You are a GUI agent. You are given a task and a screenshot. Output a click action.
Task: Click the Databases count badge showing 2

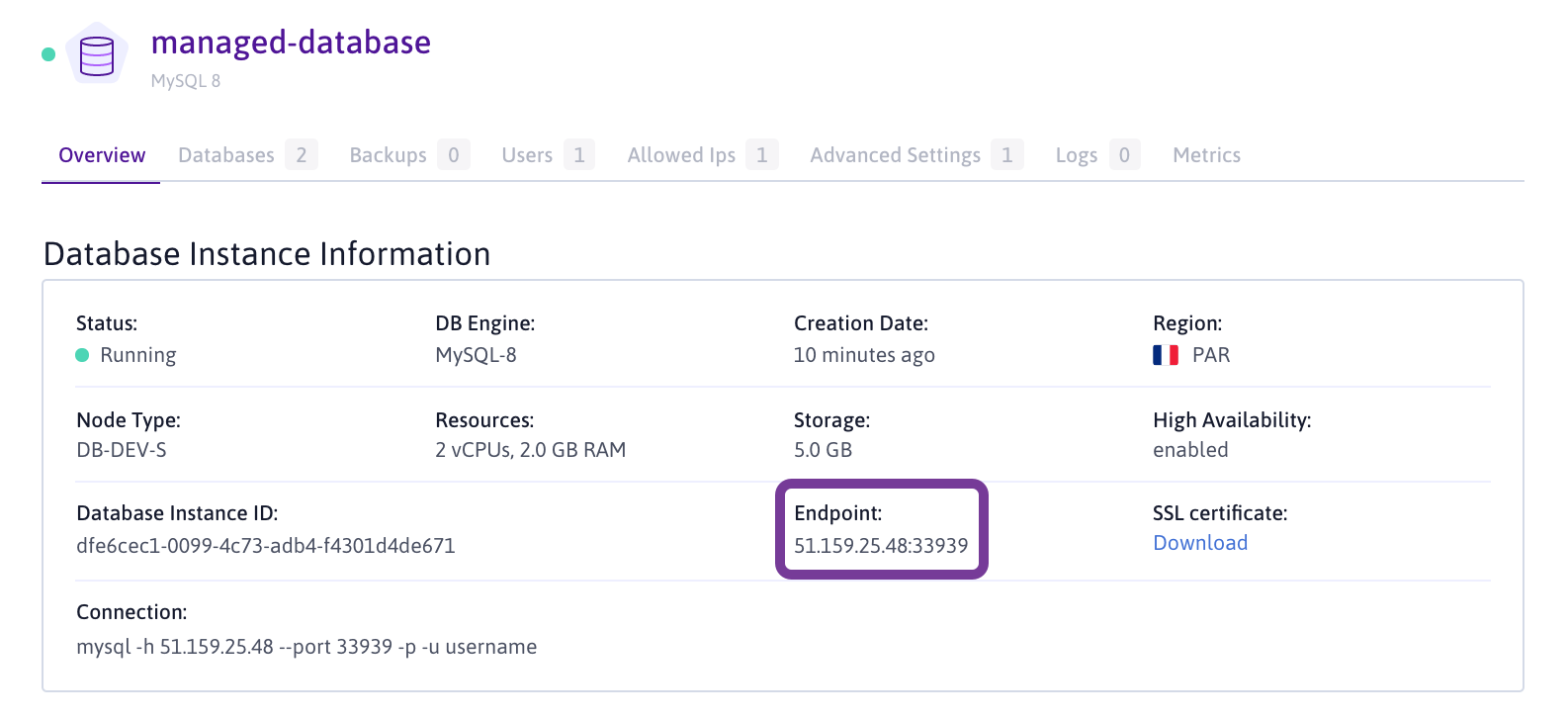[x=302, y=155]
